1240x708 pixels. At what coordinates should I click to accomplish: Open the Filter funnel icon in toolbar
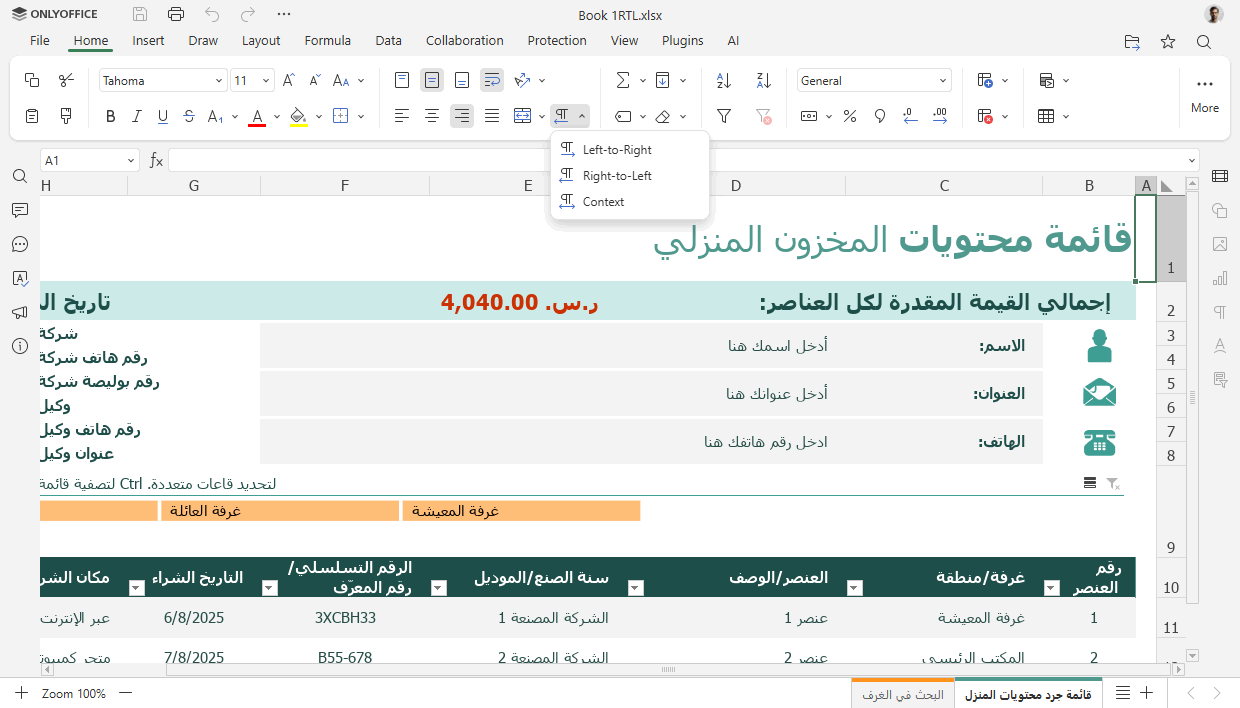[724, 116]
